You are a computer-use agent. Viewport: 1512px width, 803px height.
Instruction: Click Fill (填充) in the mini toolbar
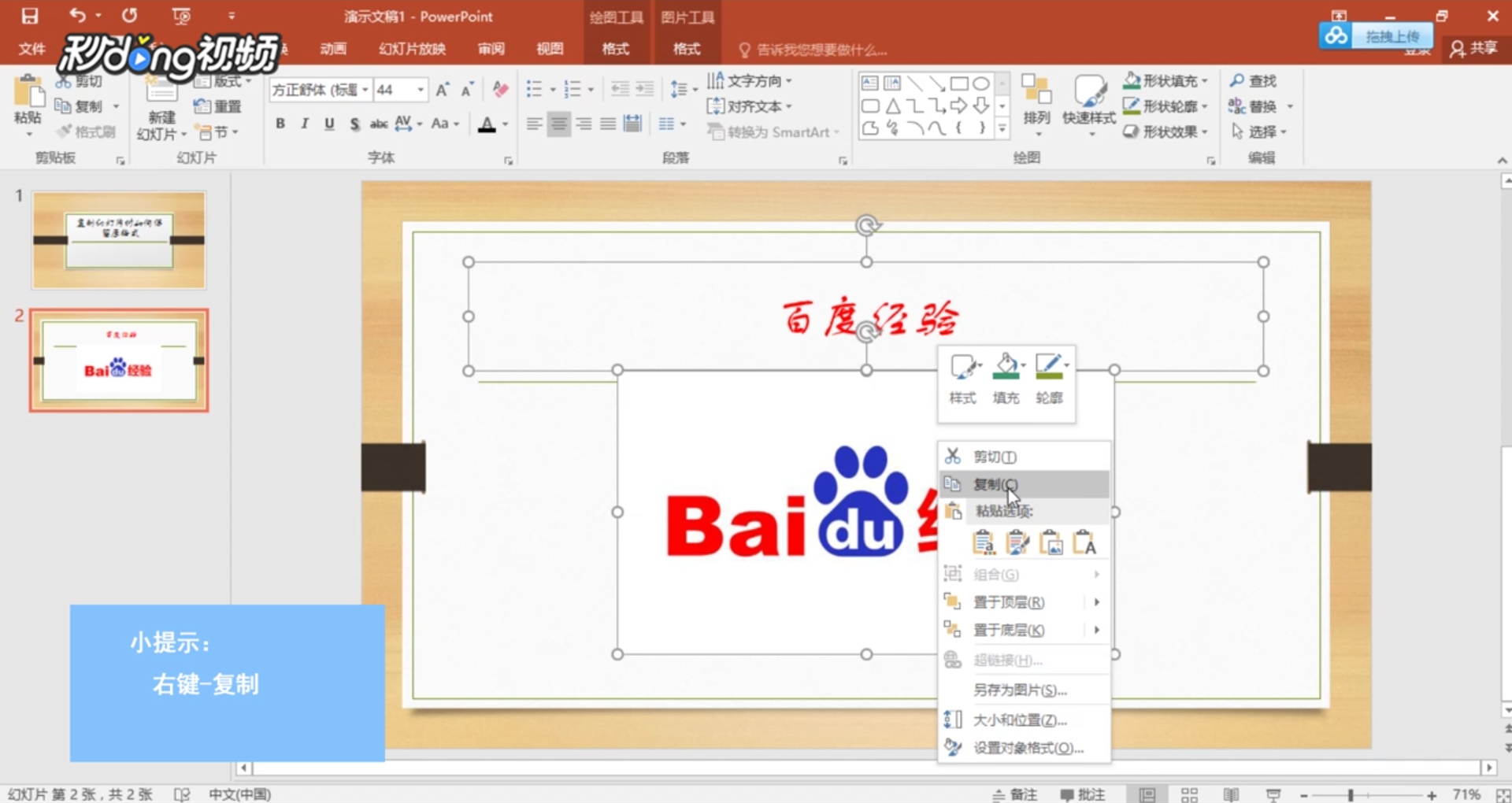[x=1006, y=379]
